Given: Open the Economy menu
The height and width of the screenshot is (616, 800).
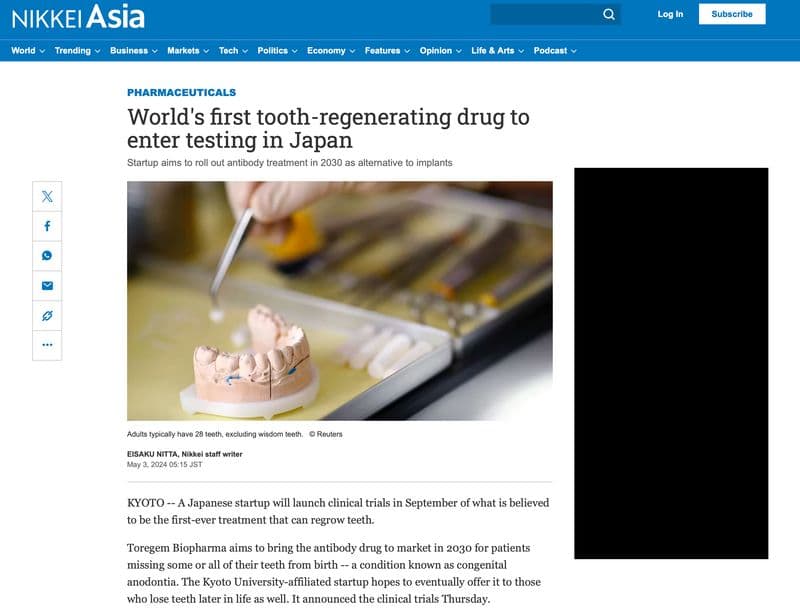Looking at the screenshot, I should click(331, 51).
